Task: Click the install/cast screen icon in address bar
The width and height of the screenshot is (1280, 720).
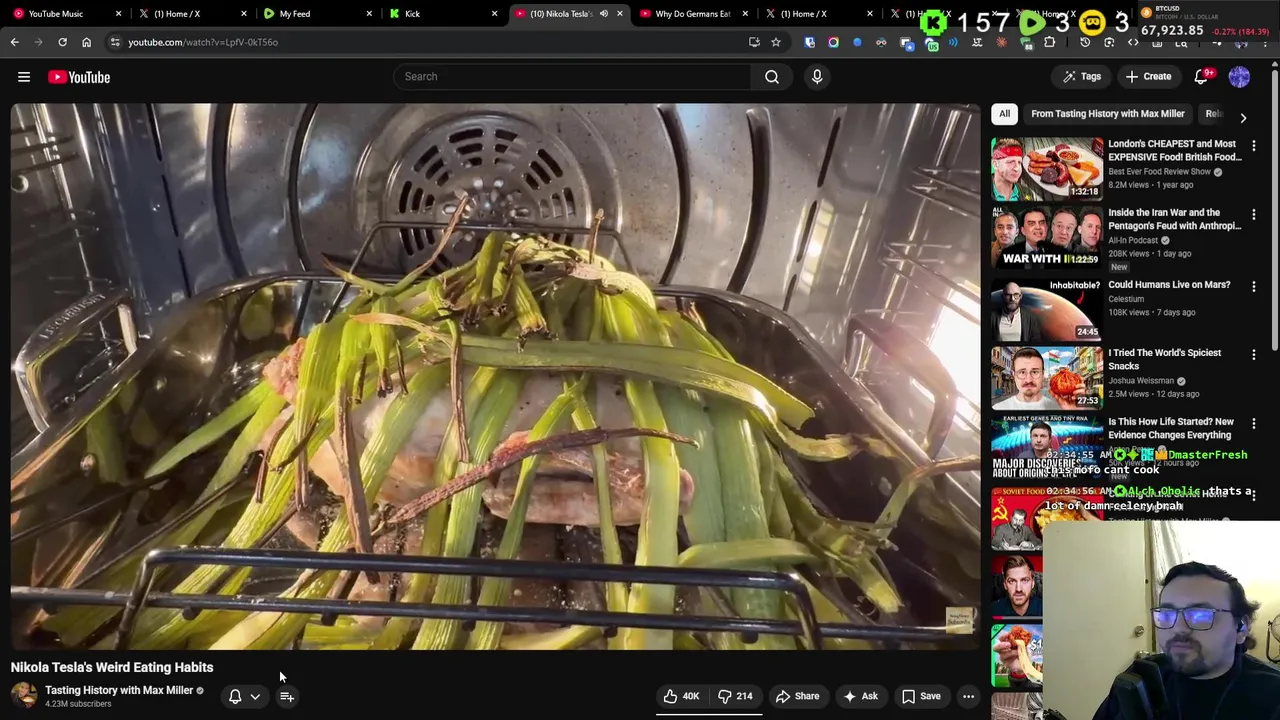Action: pyautogui.click(x=754, y=42)
